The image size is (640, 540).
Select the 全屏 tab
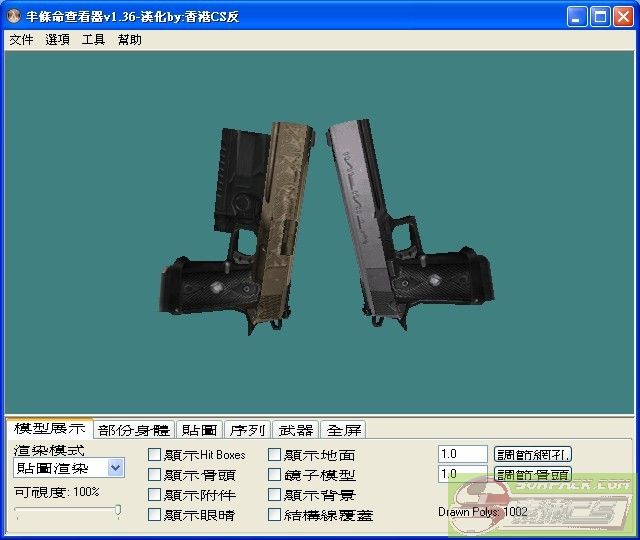click(344, 430)
